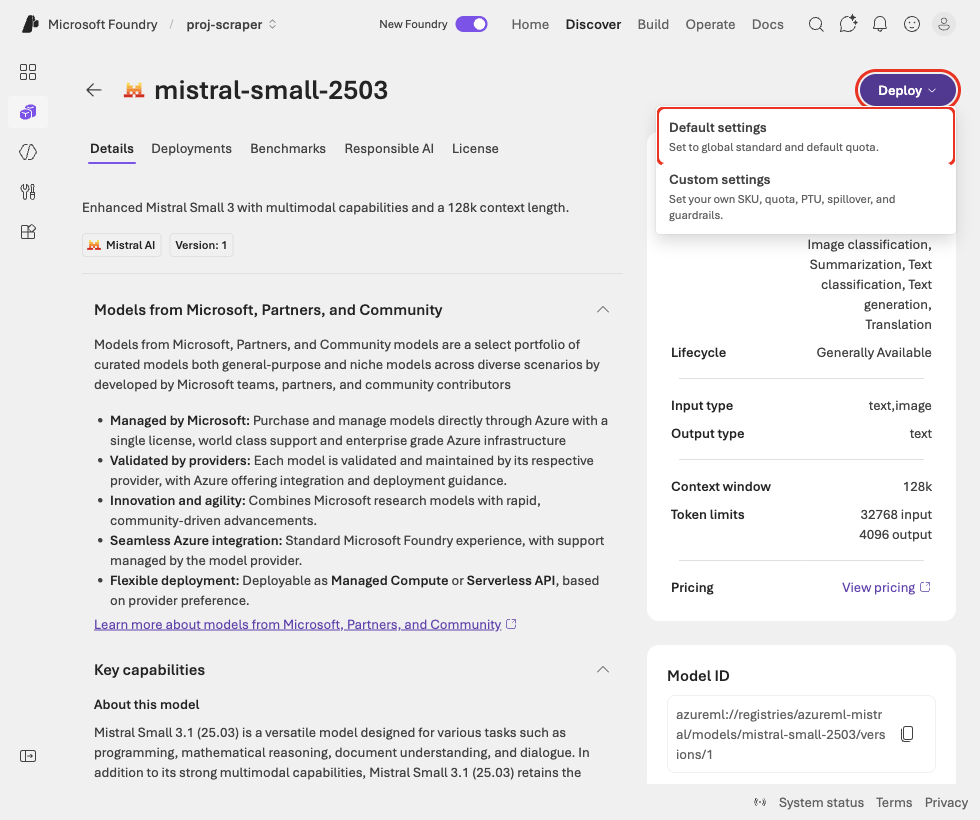
Task: Expand the sidebar with the bottom panel icon
Action: click(28, 756)
